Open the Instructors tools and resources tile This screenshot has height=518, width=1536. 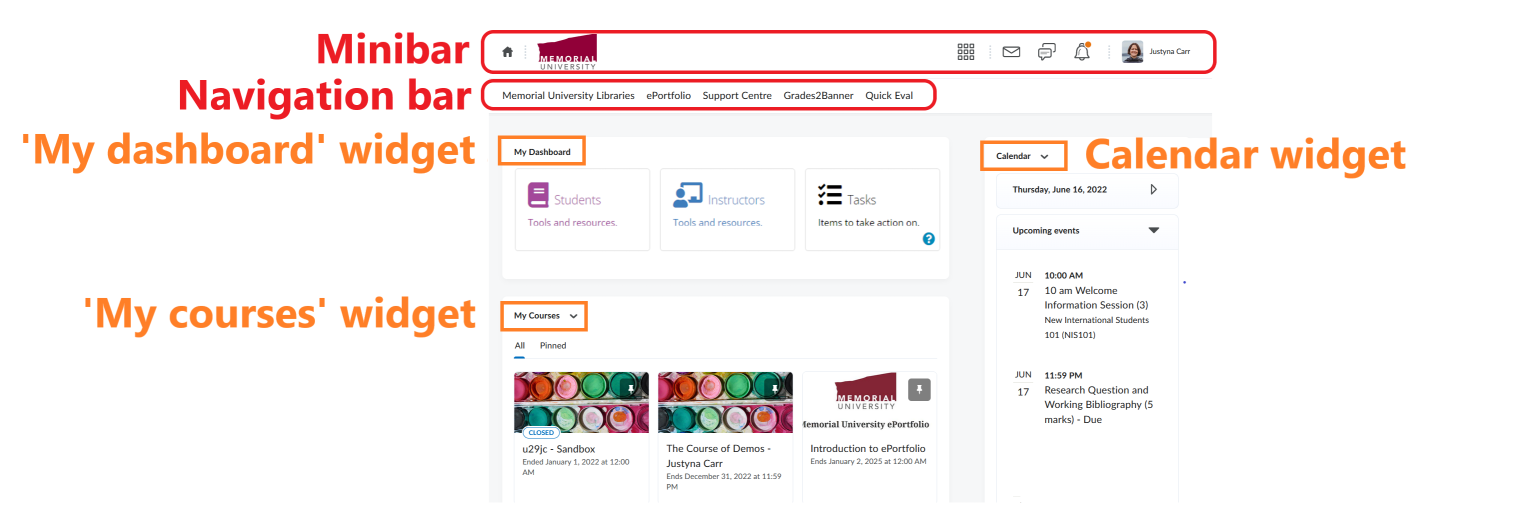tap(722, 209)
